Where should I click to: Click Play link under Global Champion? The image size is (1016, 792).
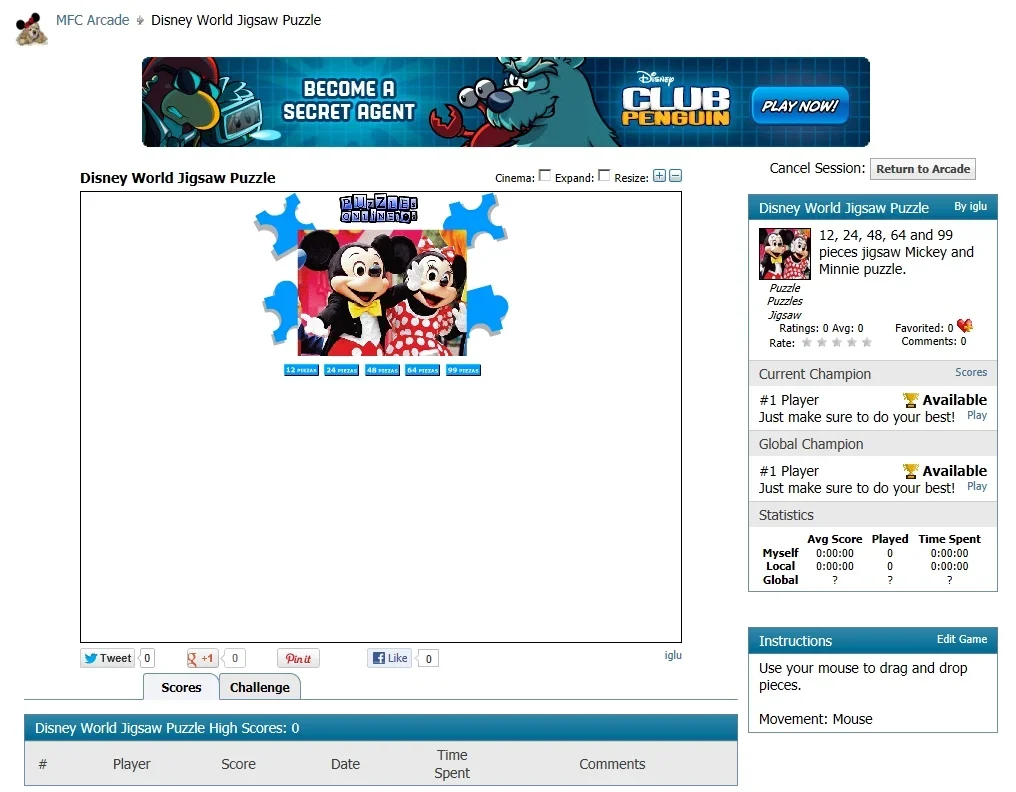tap(977, 486)
